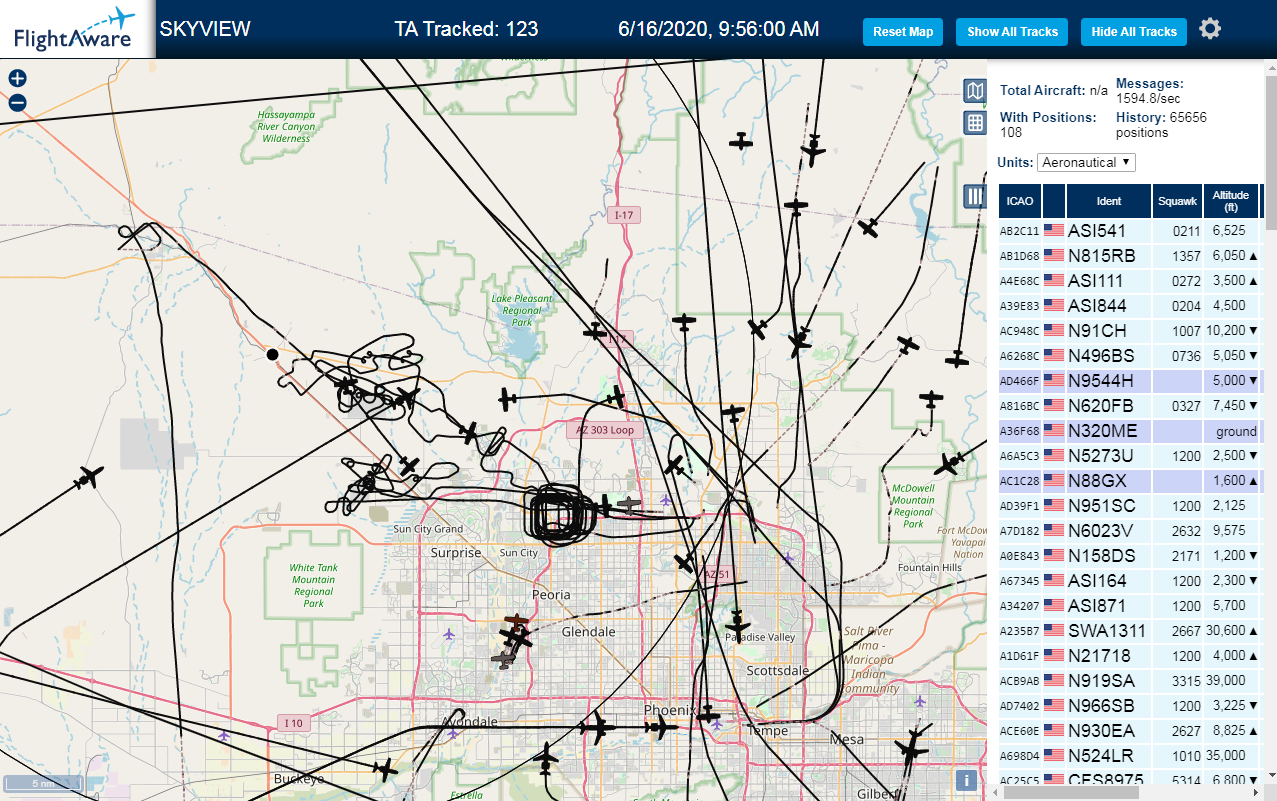Toggle the grid overlay icon
This screenshot has width=1277, height=801.
(975, 123)
